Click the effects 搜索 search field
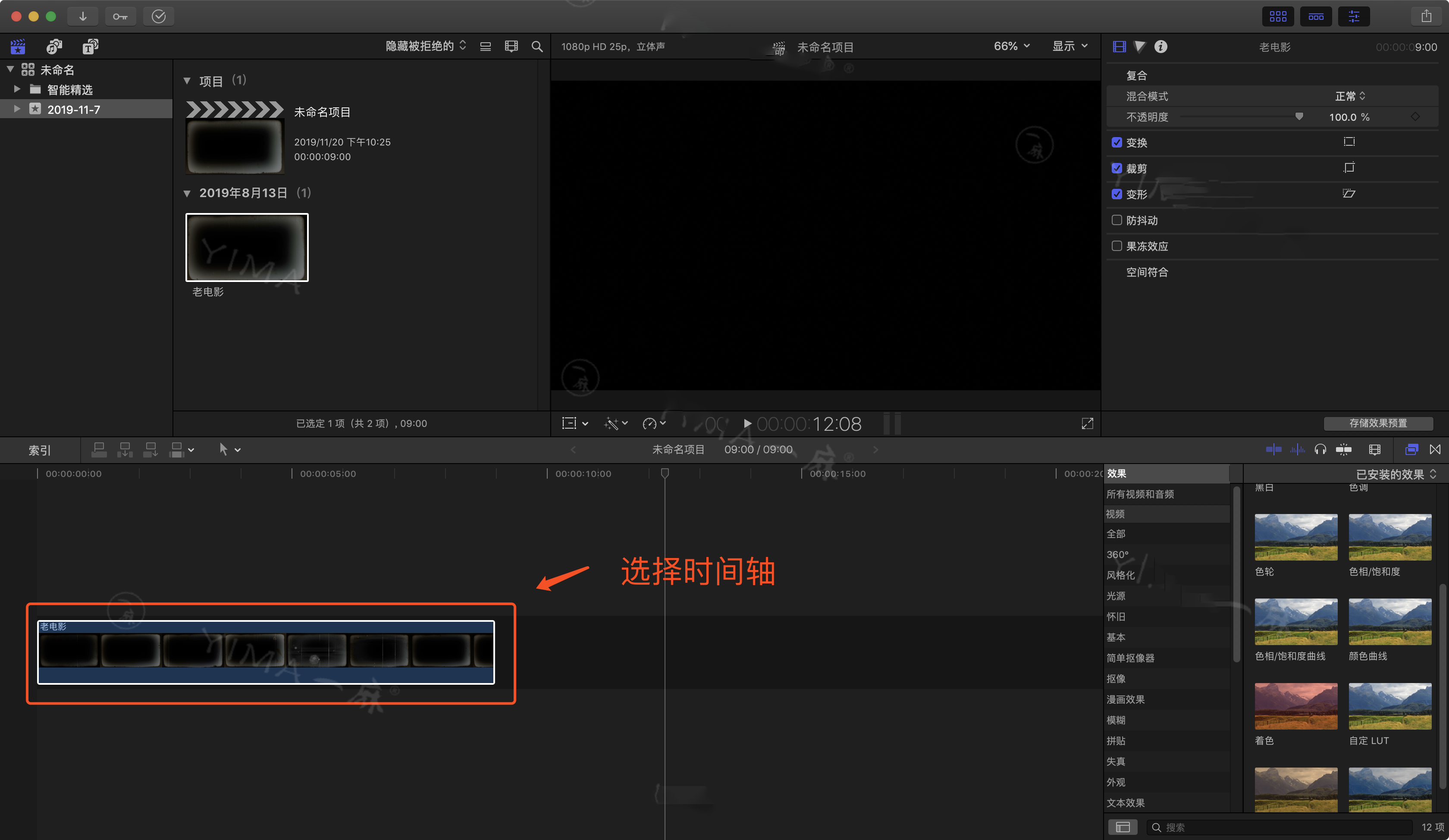 [x=1280, y=827]
